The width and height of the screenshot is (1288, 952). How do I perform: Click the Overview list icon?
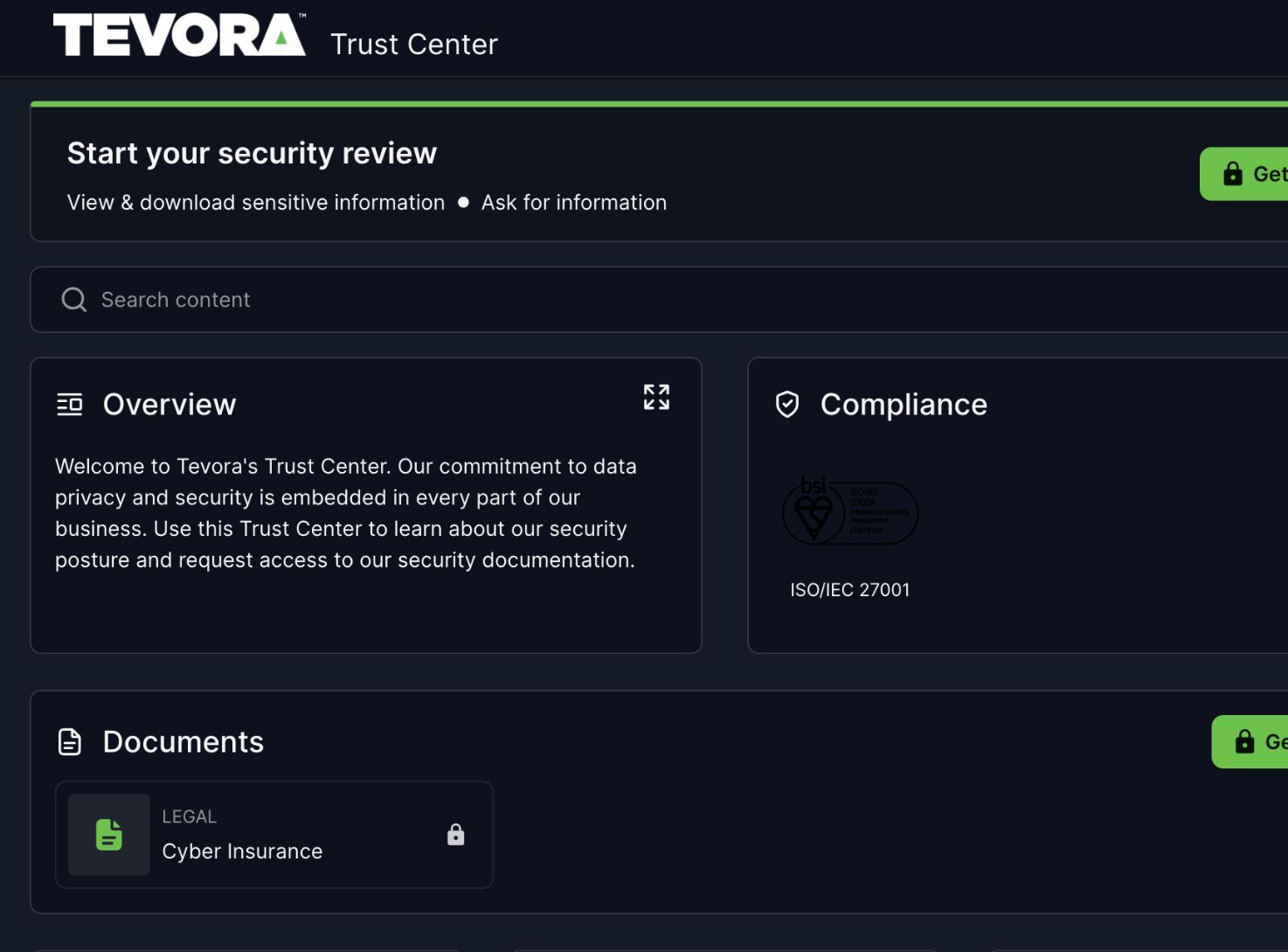tap(70, 405)
